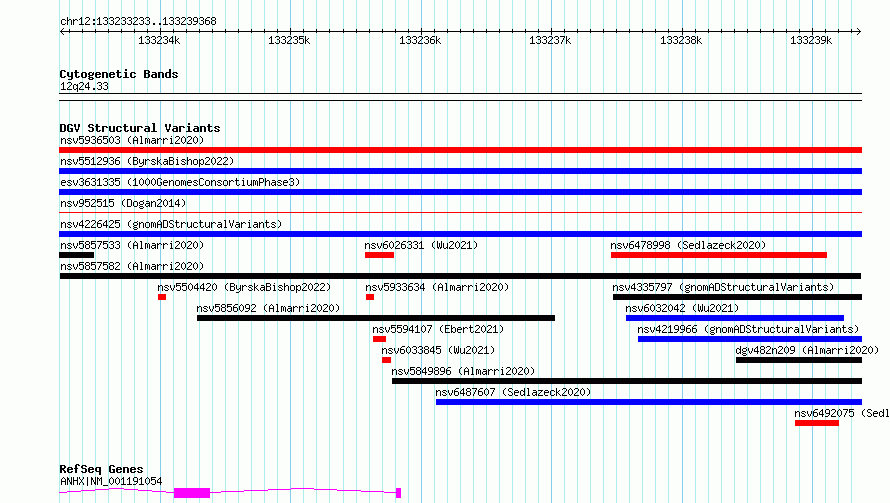Click the right arrow of the ruler

859,32
